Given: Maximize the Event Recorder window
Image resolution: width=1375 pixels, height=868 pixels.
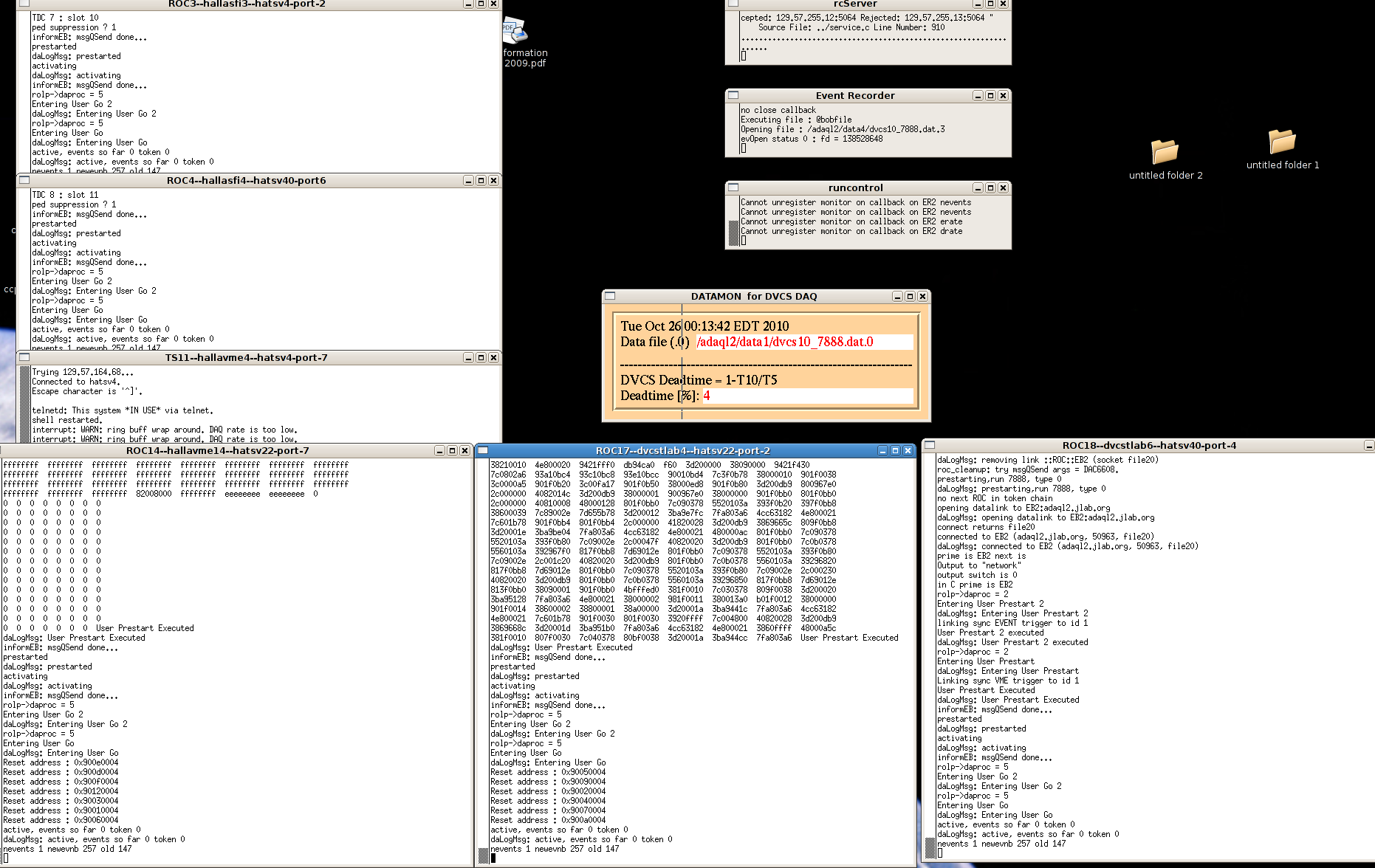Looking at the screenshot, I should click(x=990, y=95).
